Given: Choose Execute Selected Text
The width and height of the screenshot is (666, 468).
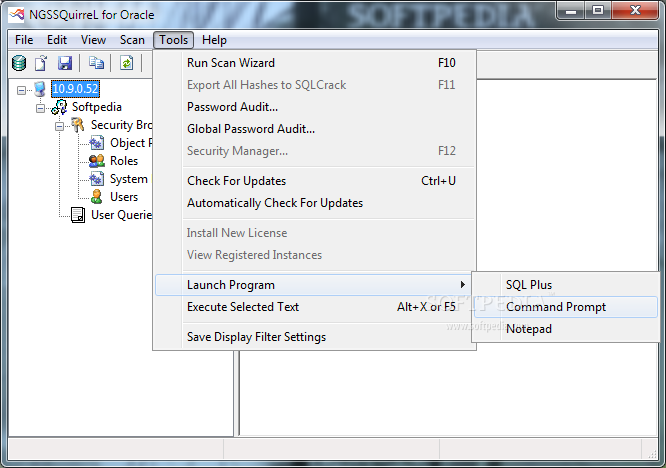Looking at the screenshot, I should [x=315, y=307].
